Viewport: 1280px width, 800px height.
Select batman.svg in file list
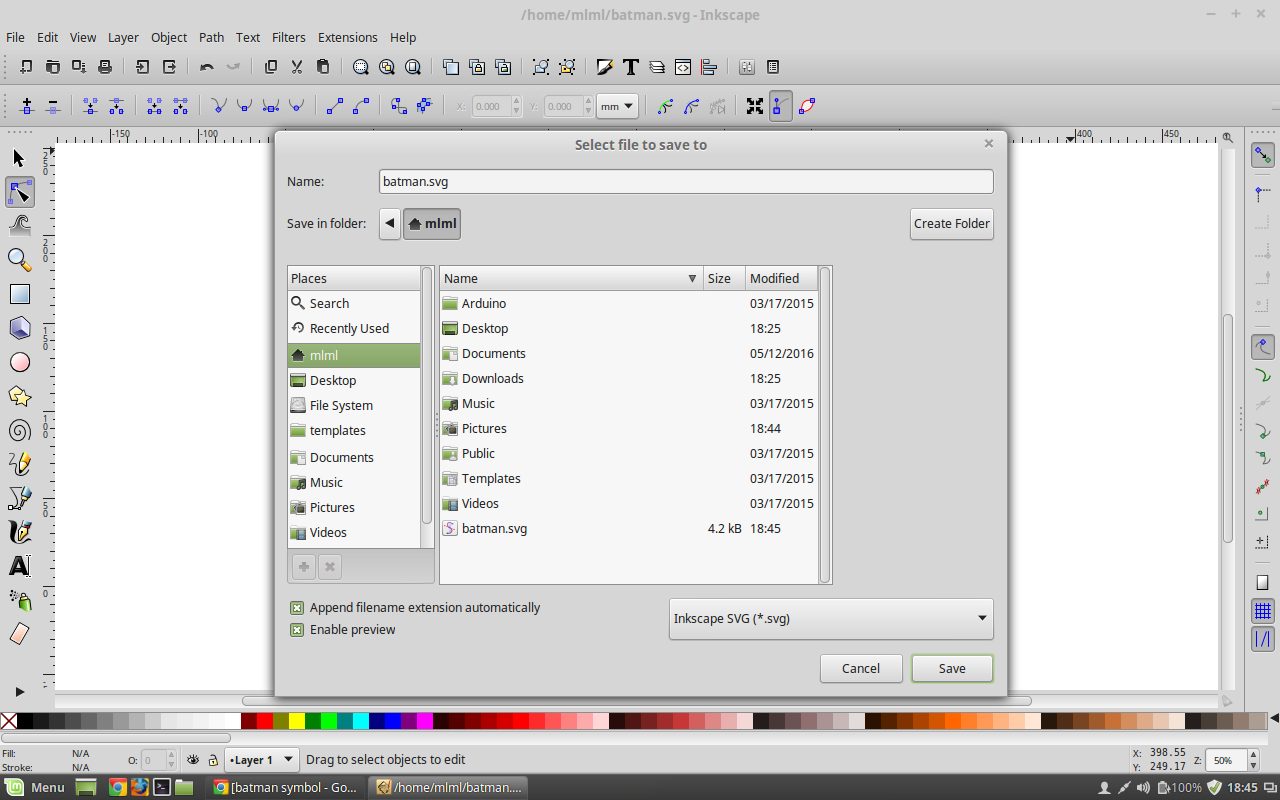click(x=628, y=528)
